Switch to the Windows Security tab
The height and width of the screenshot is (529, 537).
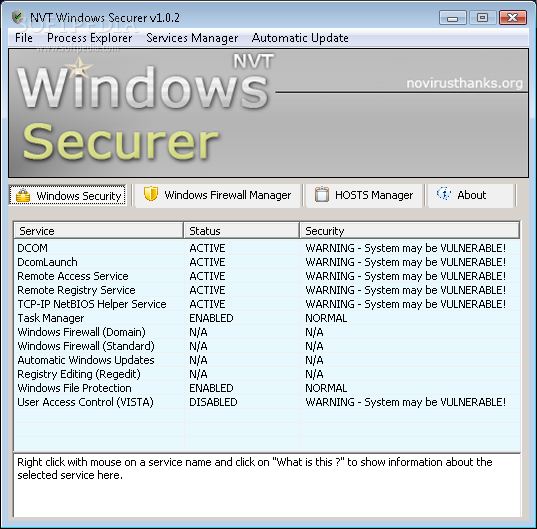point(67,196)
